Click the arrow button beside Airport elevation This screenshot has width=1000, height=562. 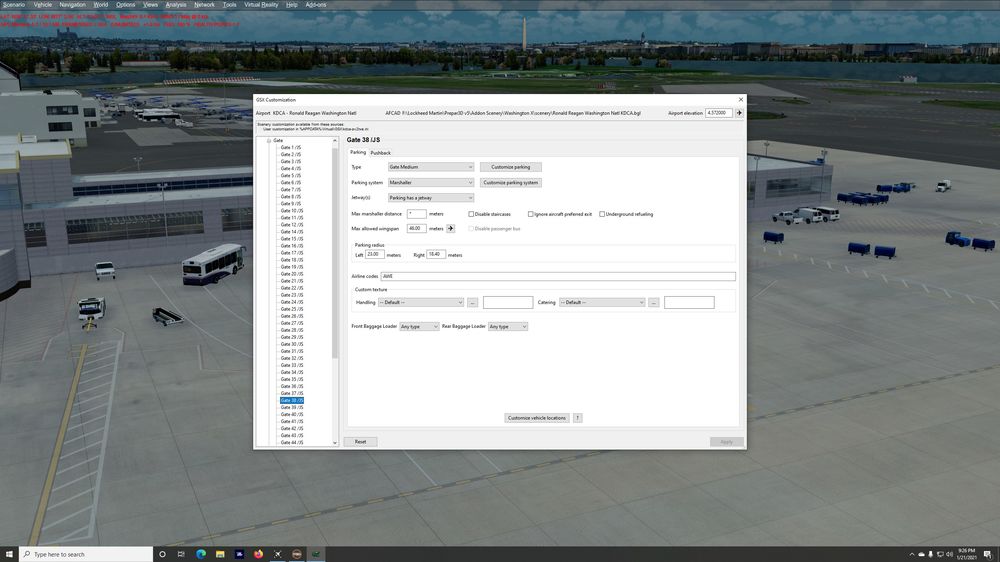click(x=739, y=113)
